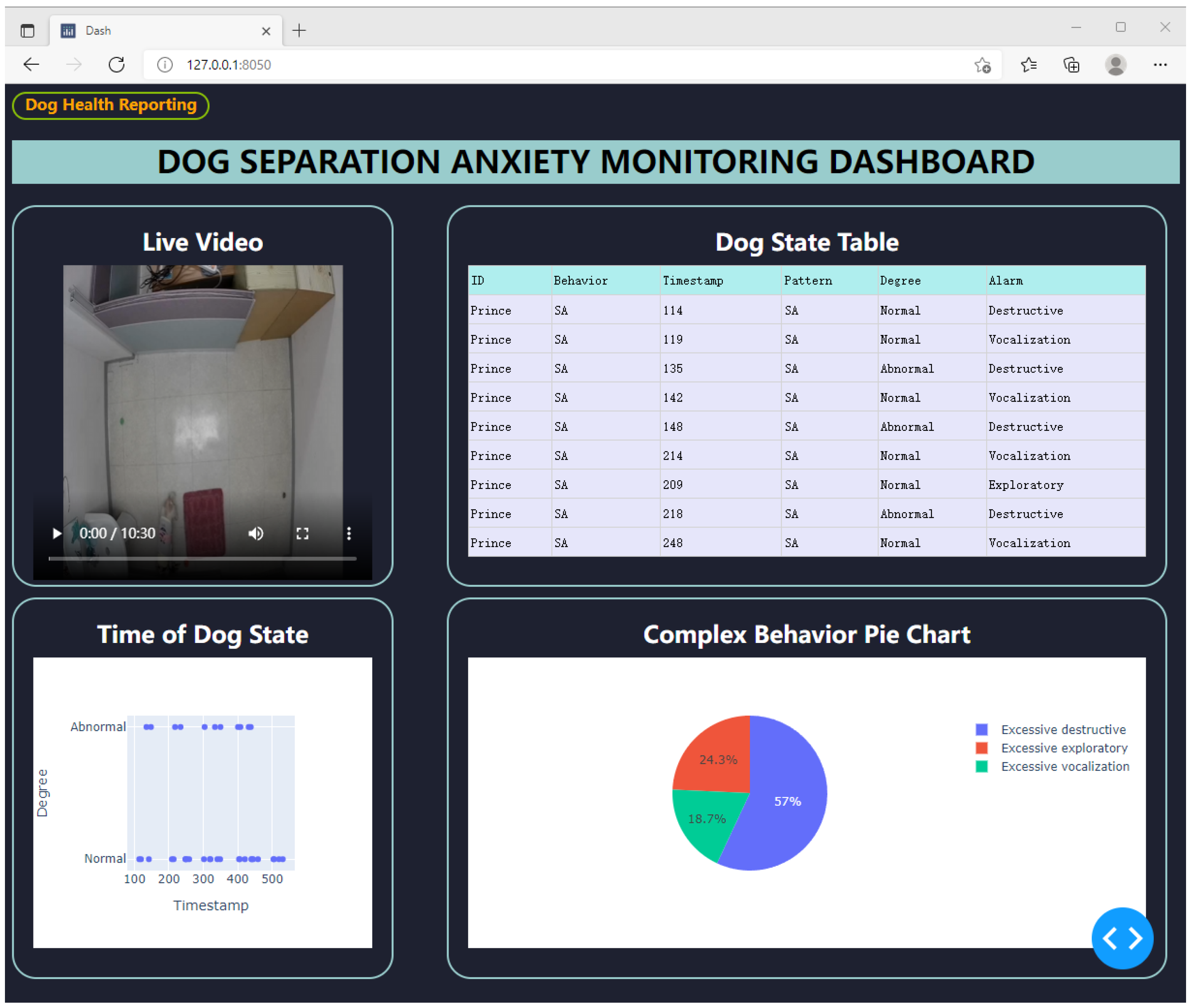Add this page to favorites with the star icon
The image size is (1191, 1008).
click(982, 65)
